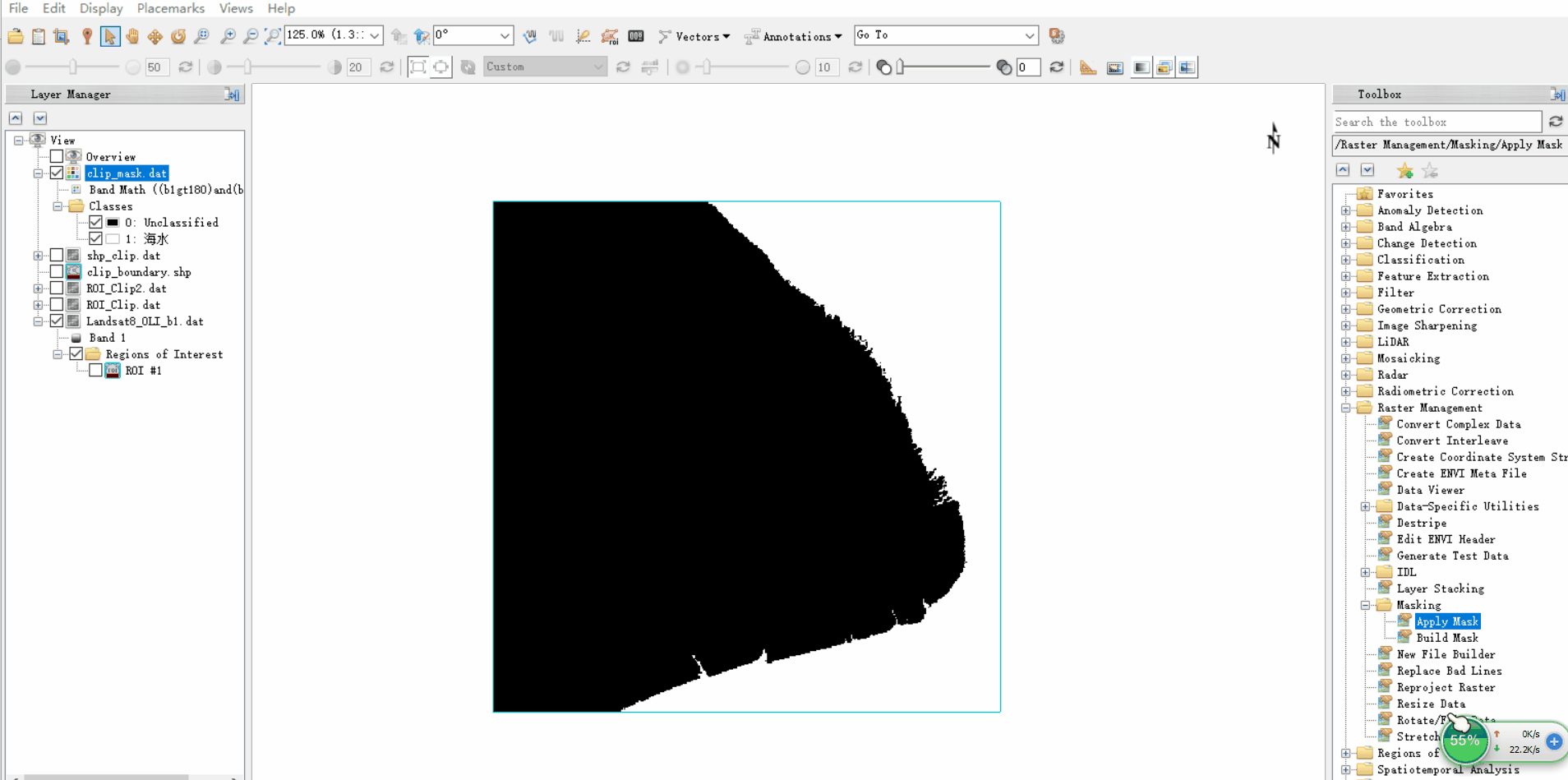
Task: Click in the toolbox search field
Action: pyautogui.click(x=1437, y=122)
